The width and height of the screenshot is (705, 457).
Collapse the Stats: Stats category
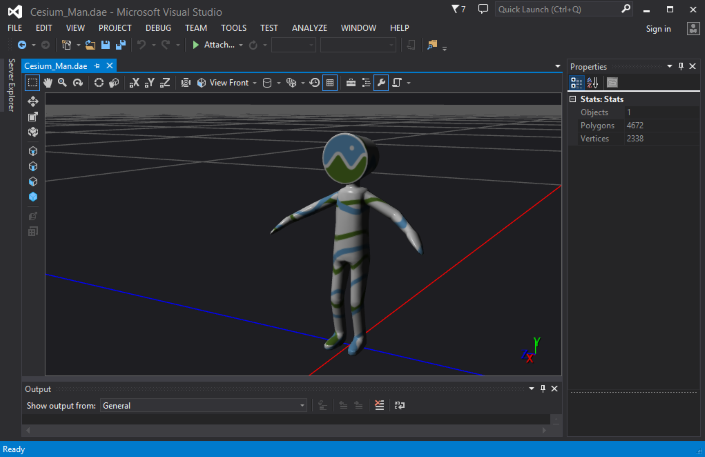(x=573, y=99)
